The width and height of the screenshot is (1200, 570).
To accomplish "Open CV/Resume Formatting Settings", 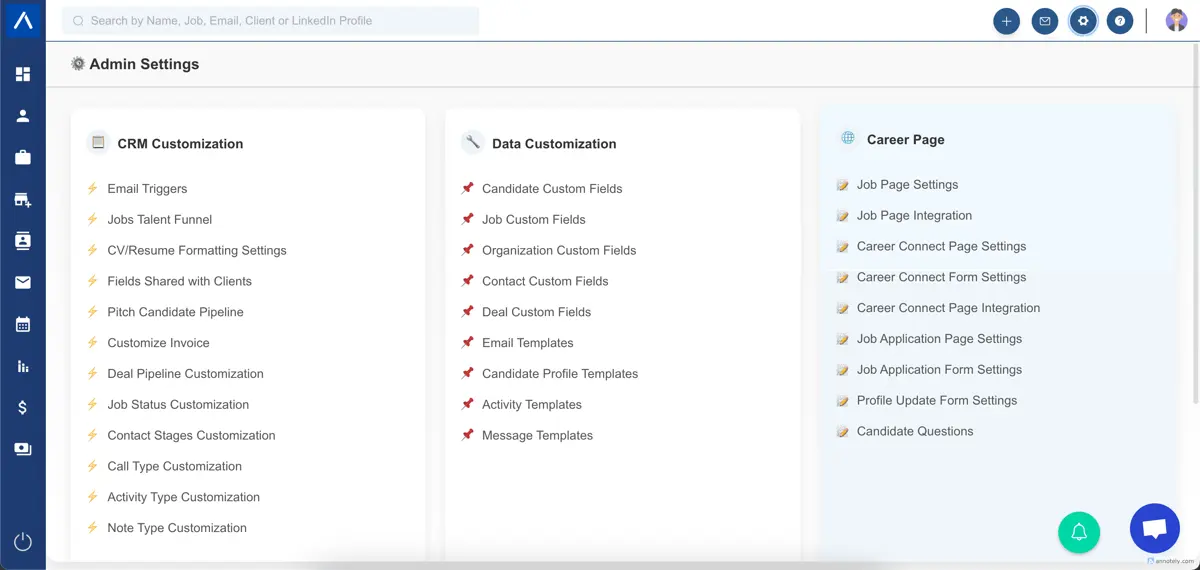I will [x=197, y=251].
